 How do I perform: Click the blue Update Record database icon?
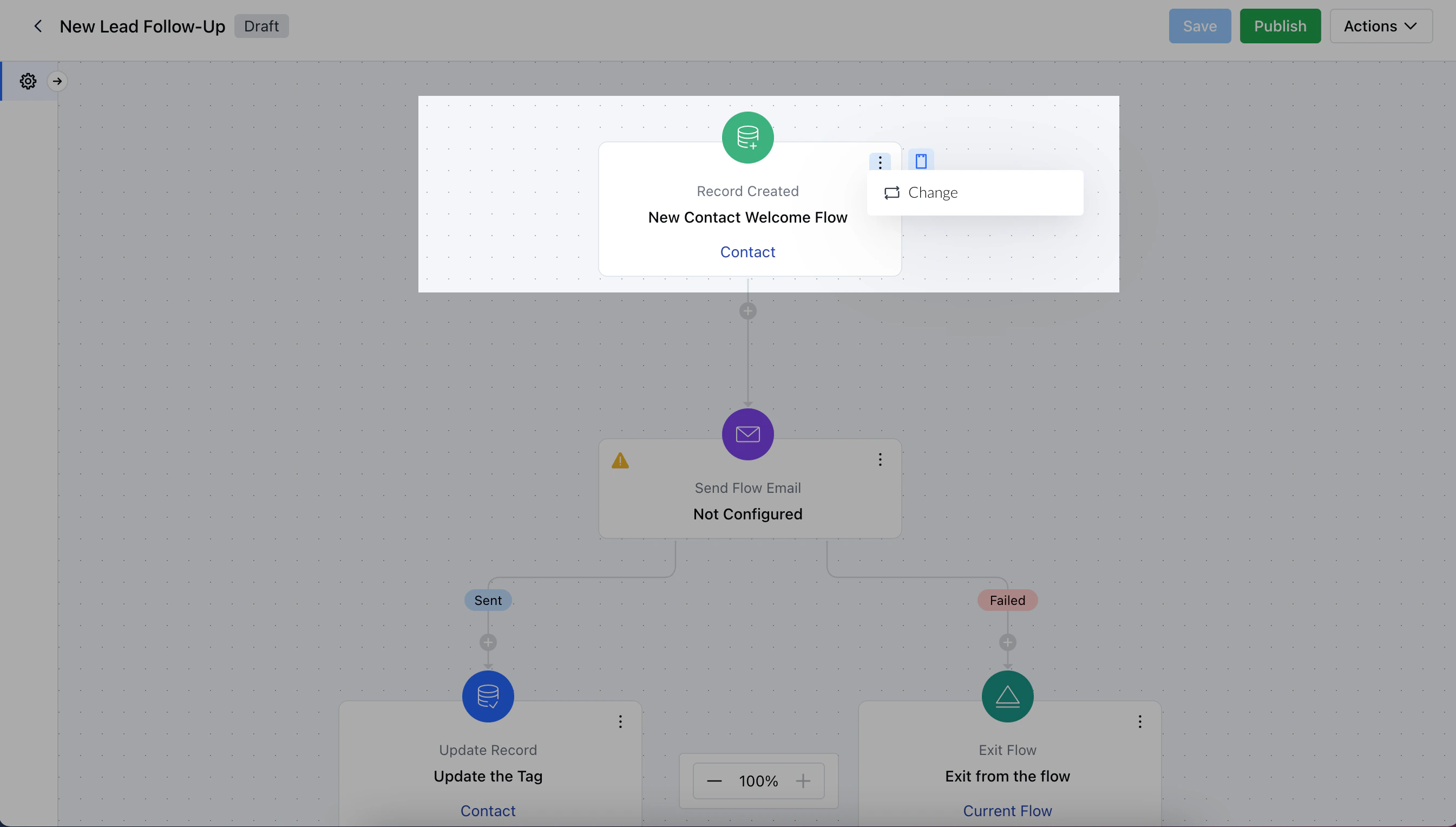click(488, 696)
